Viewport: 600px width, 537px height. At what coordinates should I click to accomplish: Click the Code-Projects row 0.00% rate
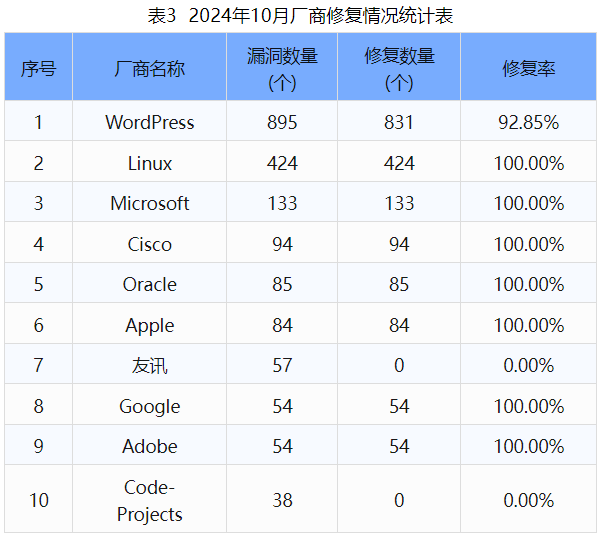click(528, 500)
